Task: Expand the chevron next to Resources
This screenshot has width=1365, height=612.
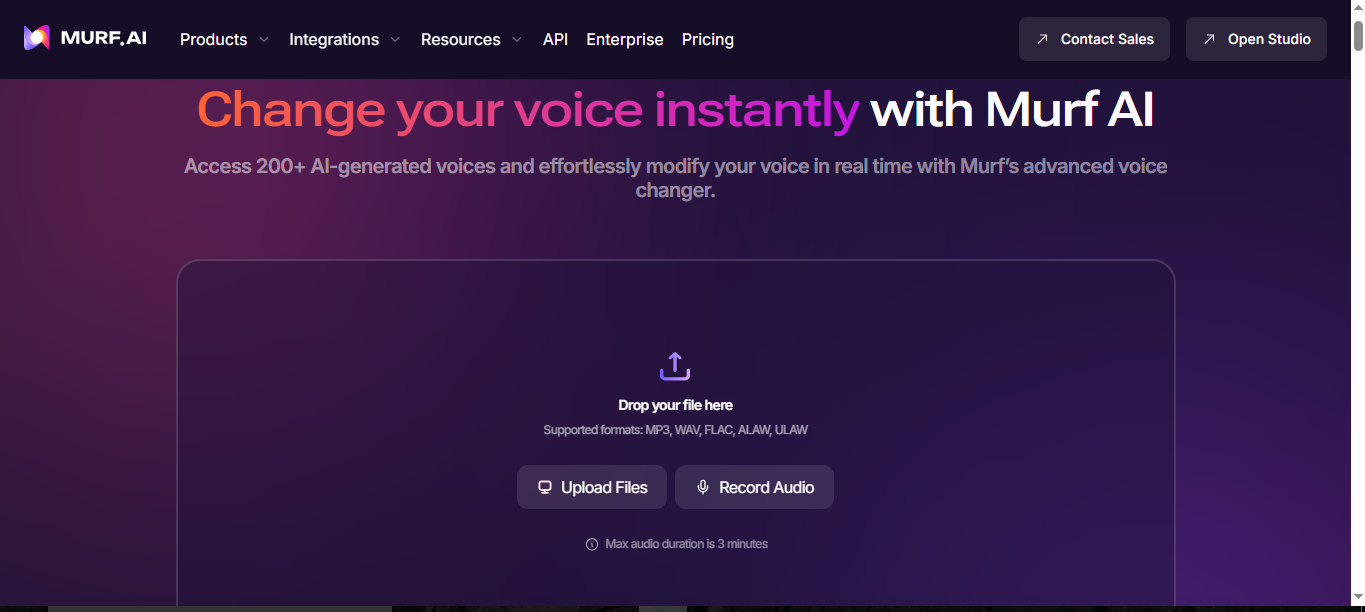Action: (x=517, y=40)
